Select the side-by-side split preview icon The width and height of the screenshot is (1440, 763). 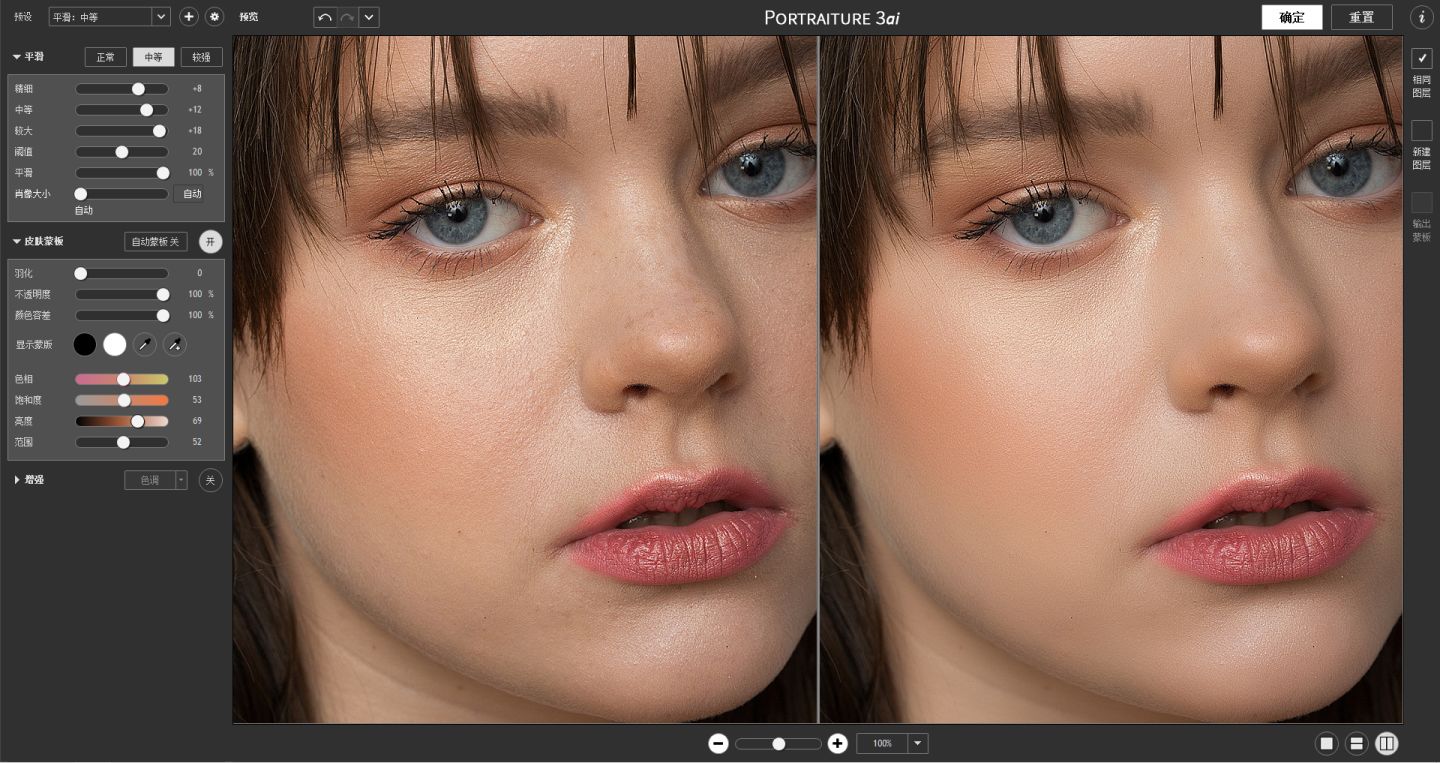(1386, 744)
